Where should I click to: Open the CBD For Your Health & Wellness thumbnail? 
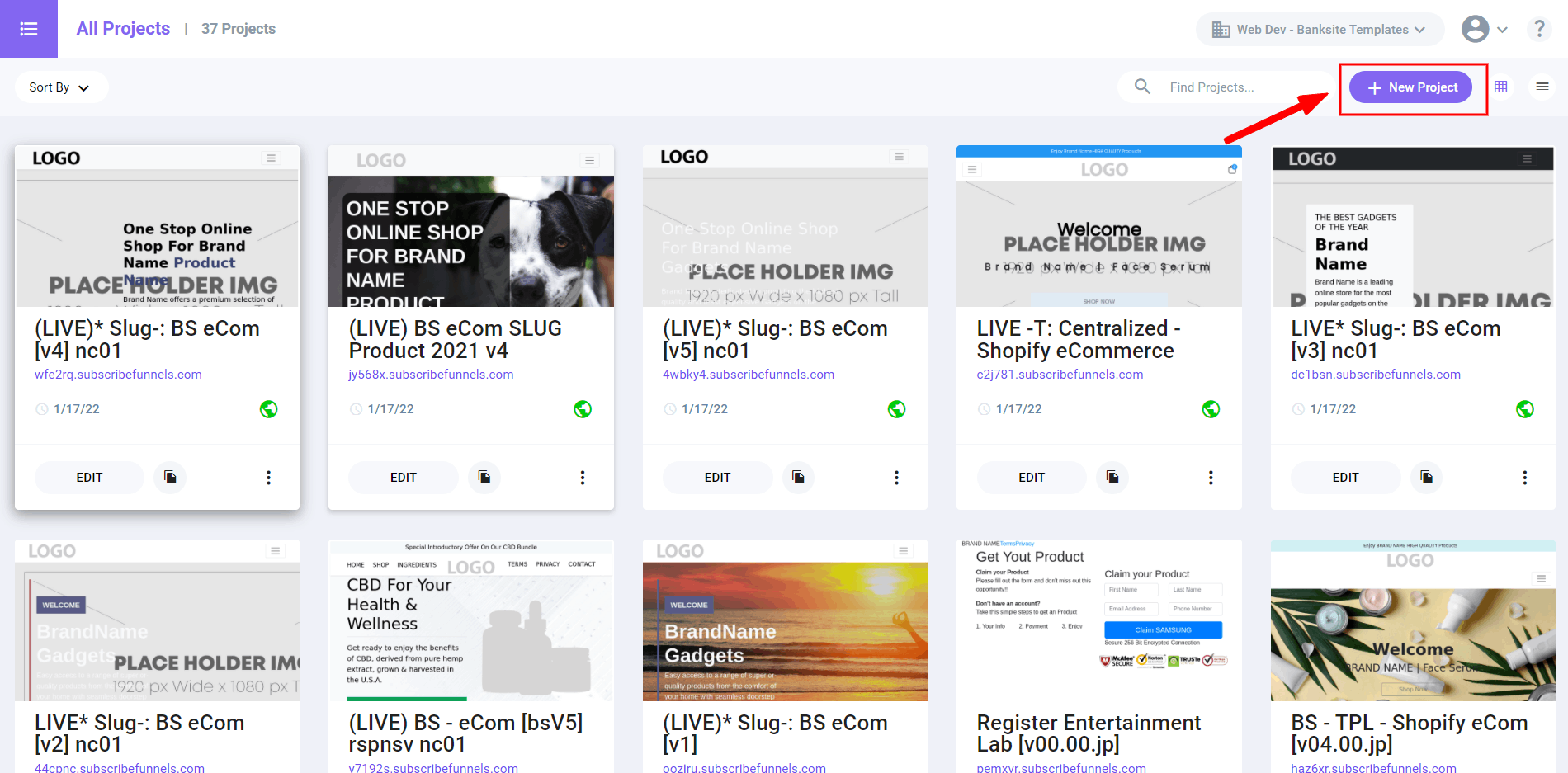(x=470, y=620)
